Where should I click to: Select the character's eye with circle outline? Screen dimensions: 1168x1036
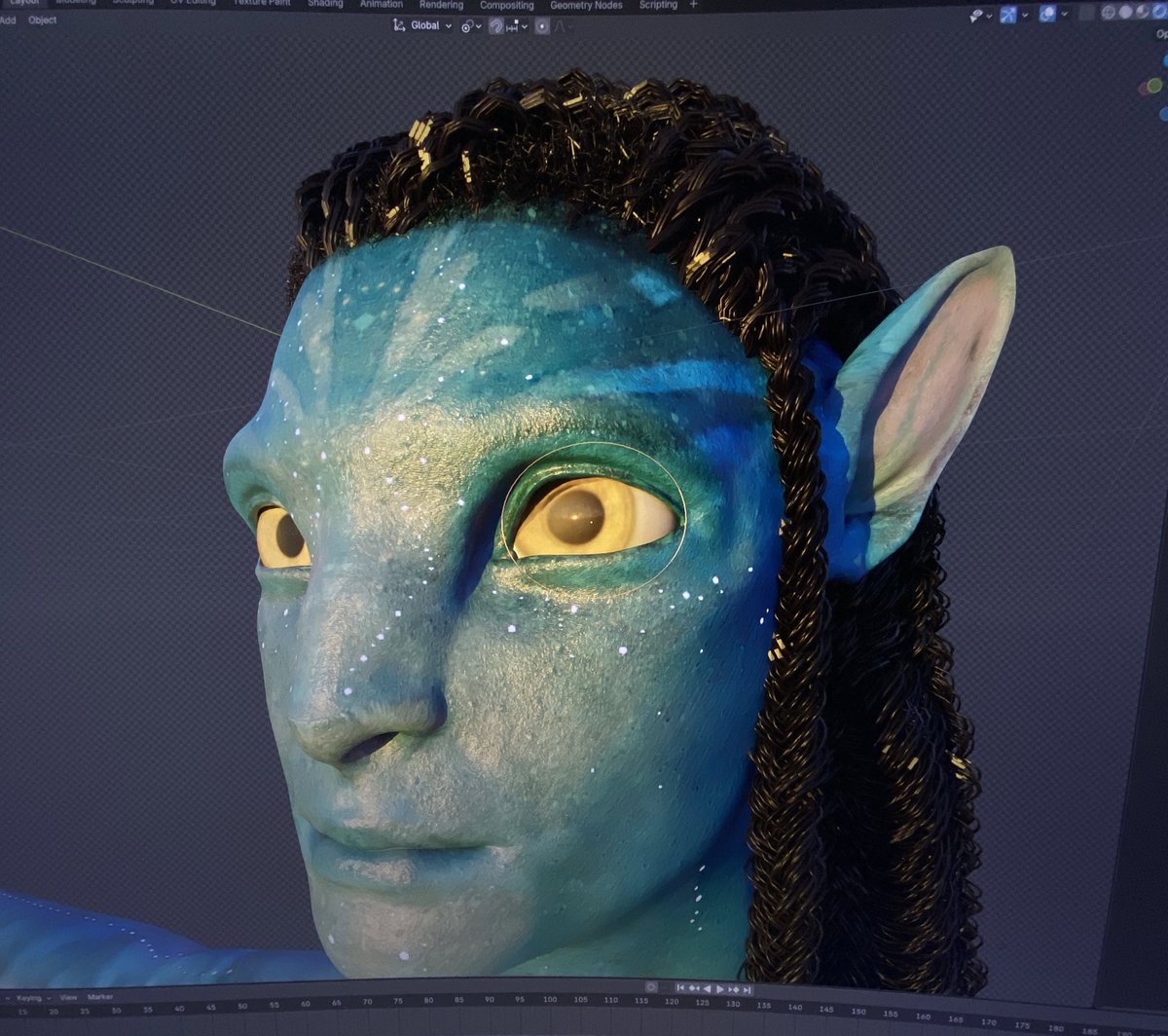pyautogui.click(x=594, y=519)
